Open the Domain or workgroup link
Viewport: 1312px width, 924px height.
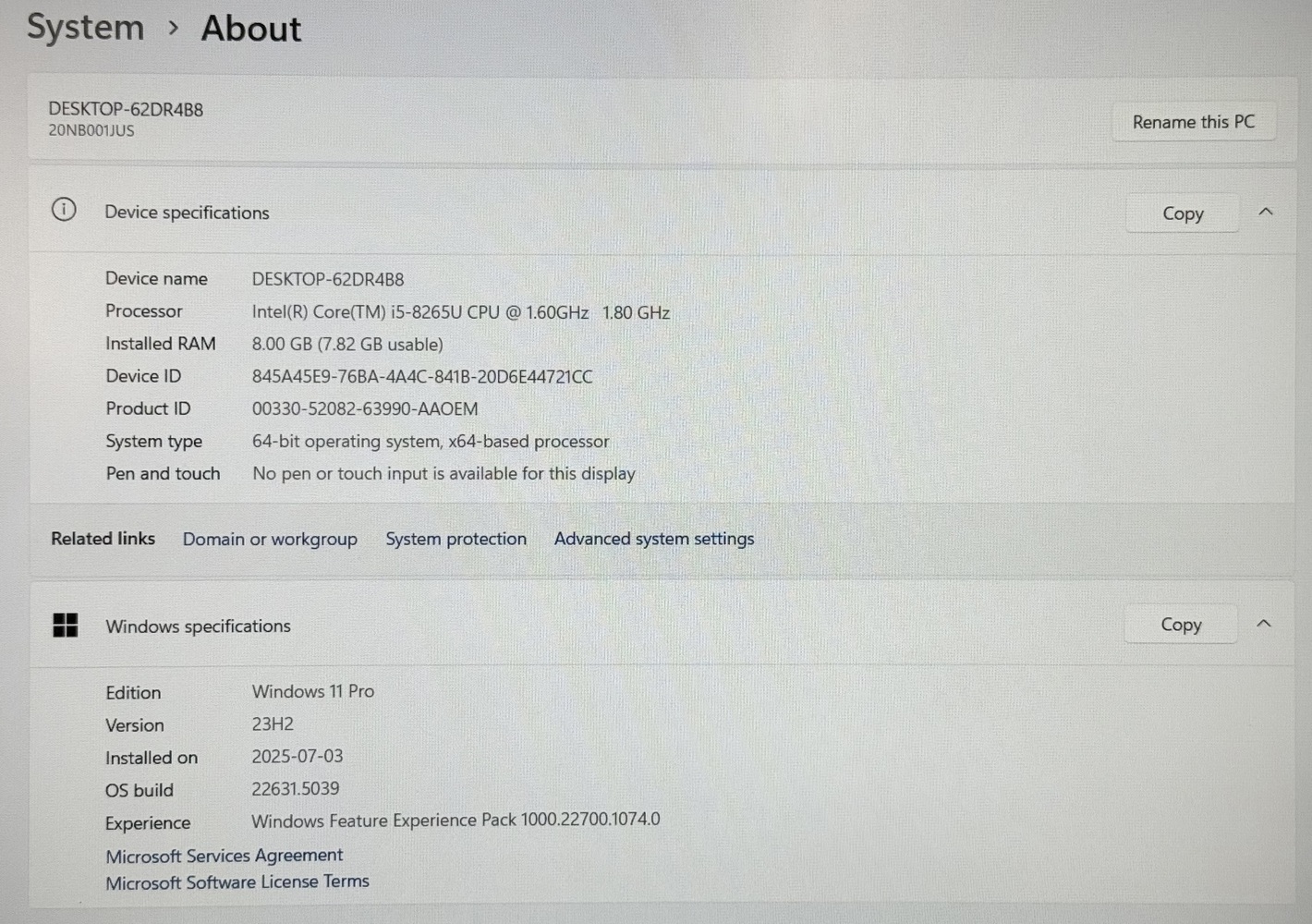tap(270, 539)
